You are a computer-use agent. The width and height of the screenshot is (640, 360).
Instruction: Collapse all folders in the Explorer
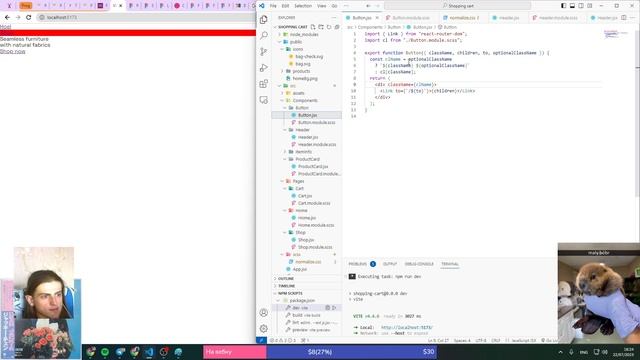point(337,27)
